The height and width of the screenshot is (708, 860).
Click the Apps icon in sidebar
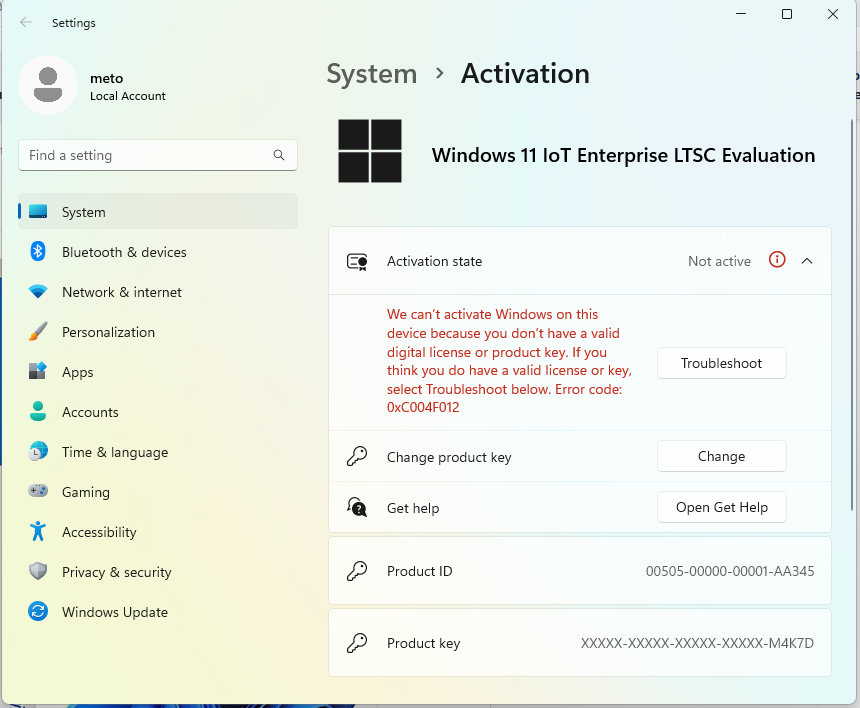pyautogui.click(x=38, y=371)
